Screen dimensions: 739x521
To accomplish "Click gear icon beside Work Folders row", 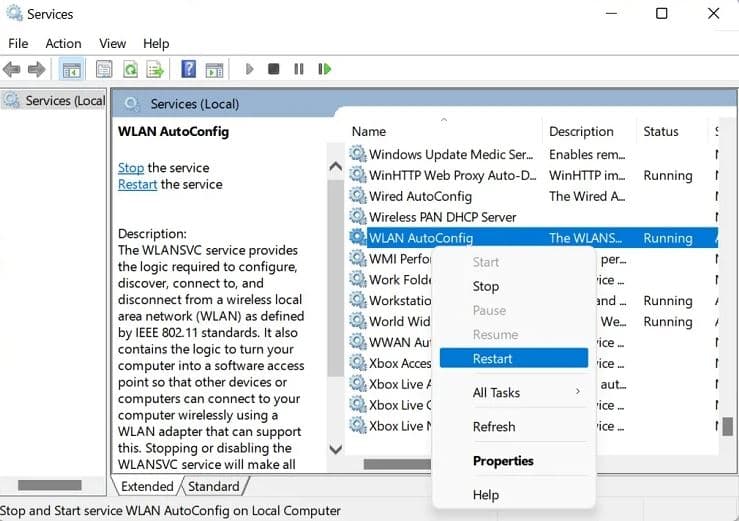I will [358, 279].
